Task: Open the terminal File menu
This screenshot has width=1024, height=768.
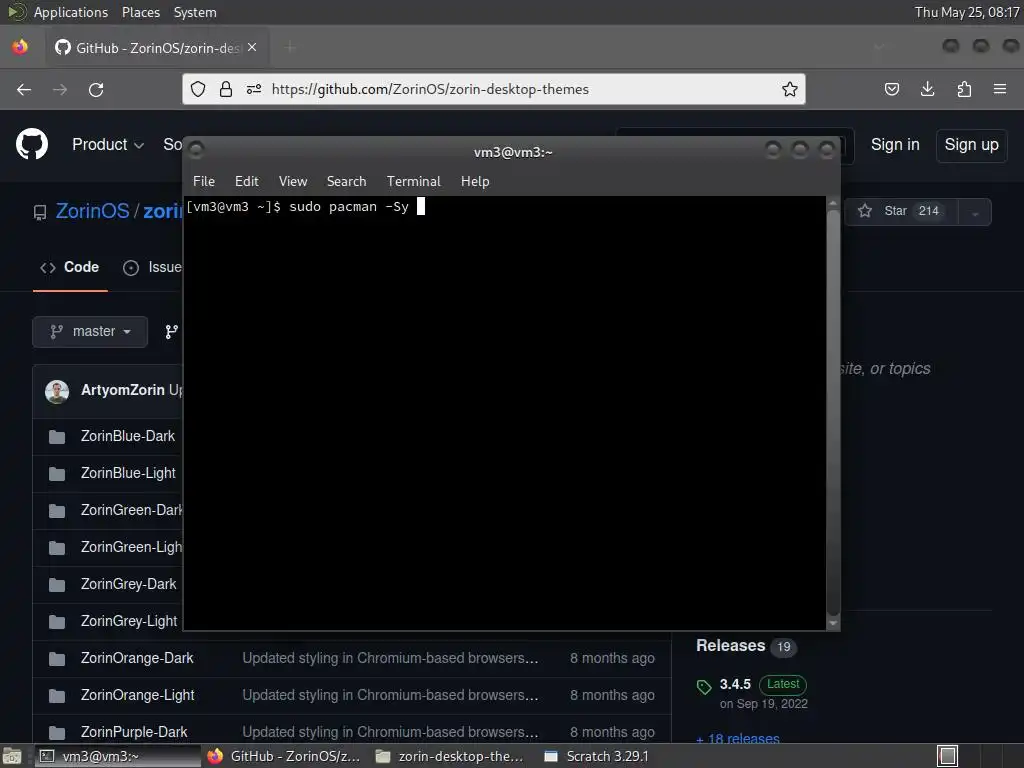Action: (204, 181)
